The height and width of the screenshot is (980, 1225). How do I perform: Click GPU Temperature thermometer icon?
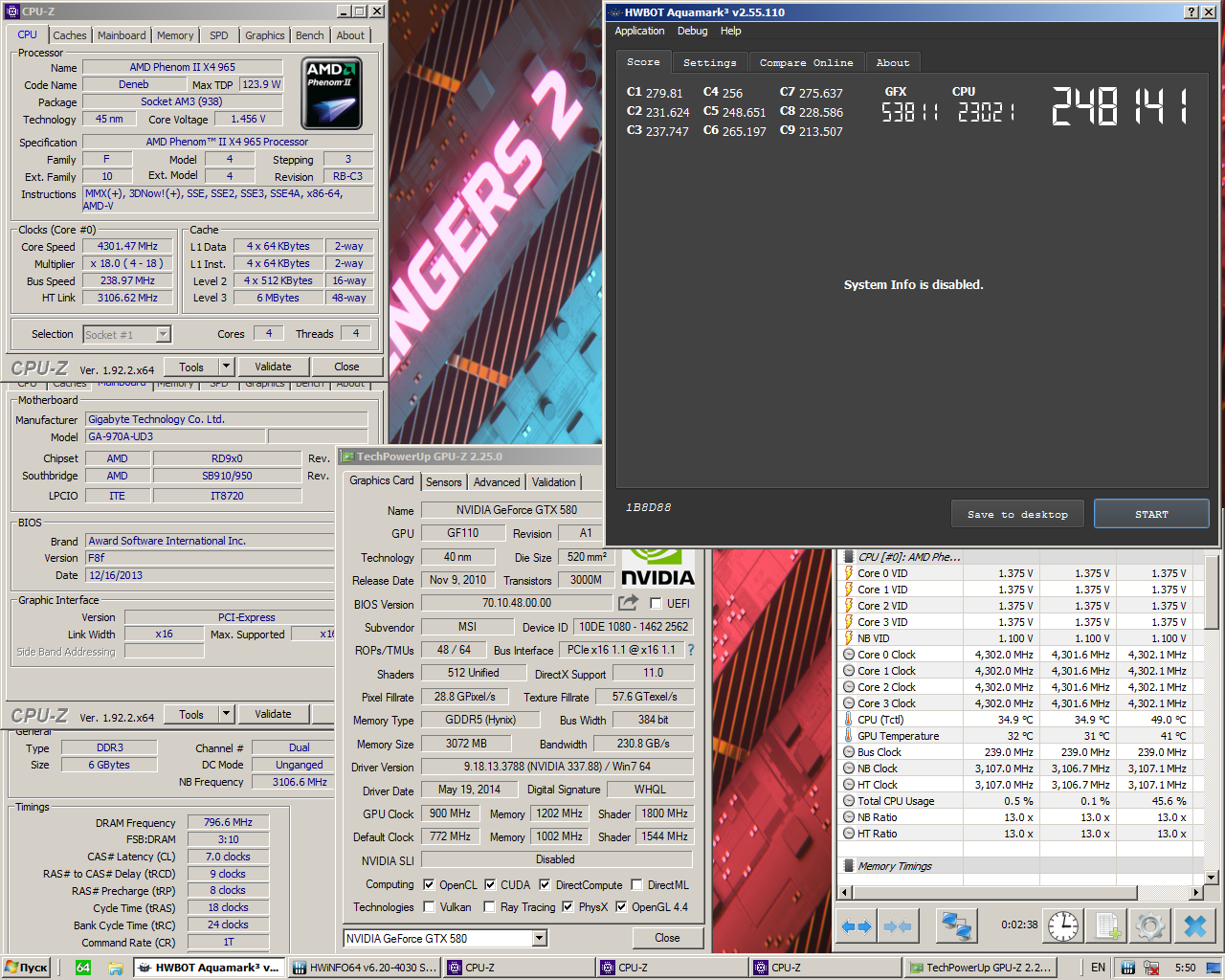(x=848, y=736)
